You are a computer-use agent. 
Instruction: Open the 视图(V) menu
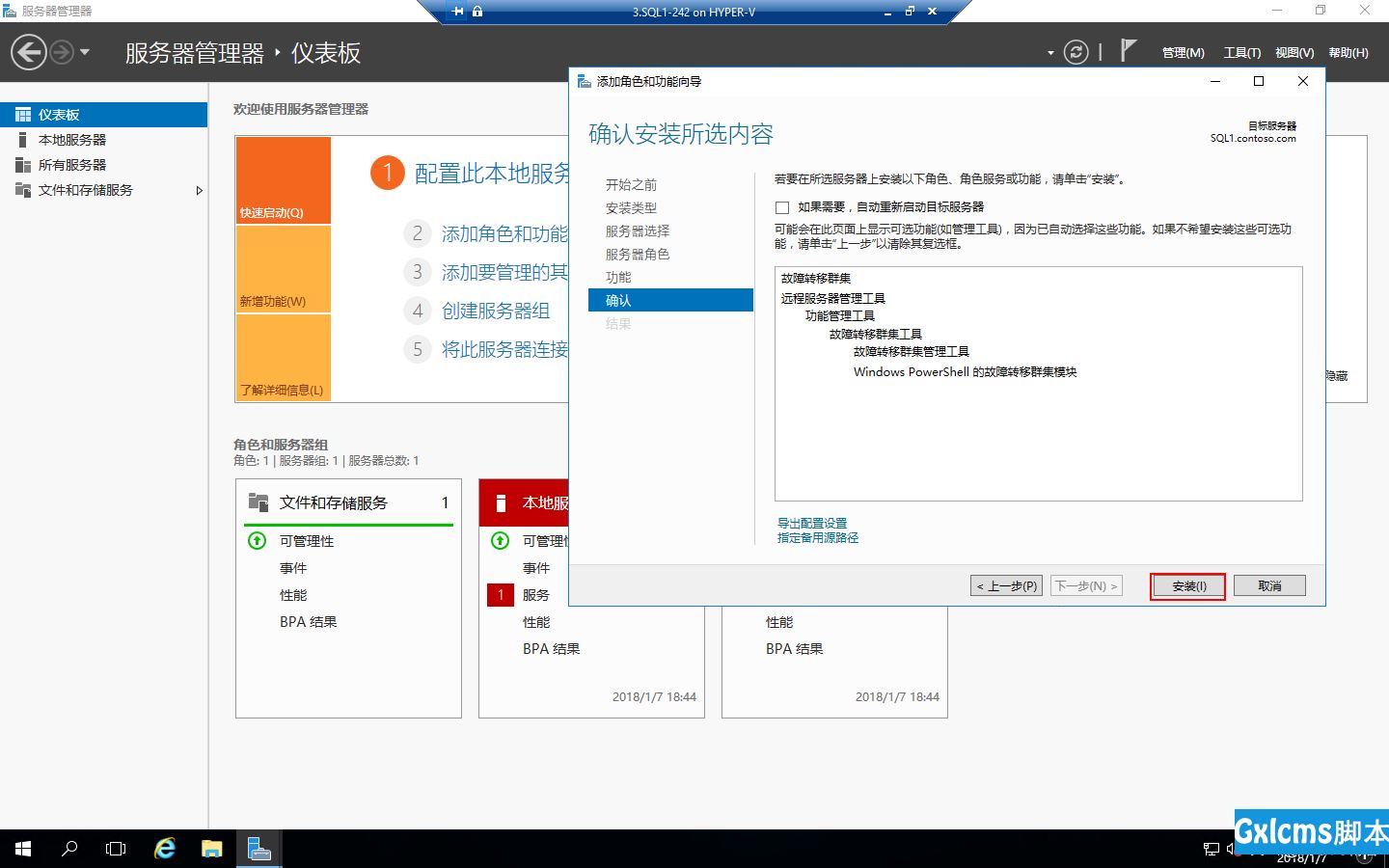pos(1294,53)
